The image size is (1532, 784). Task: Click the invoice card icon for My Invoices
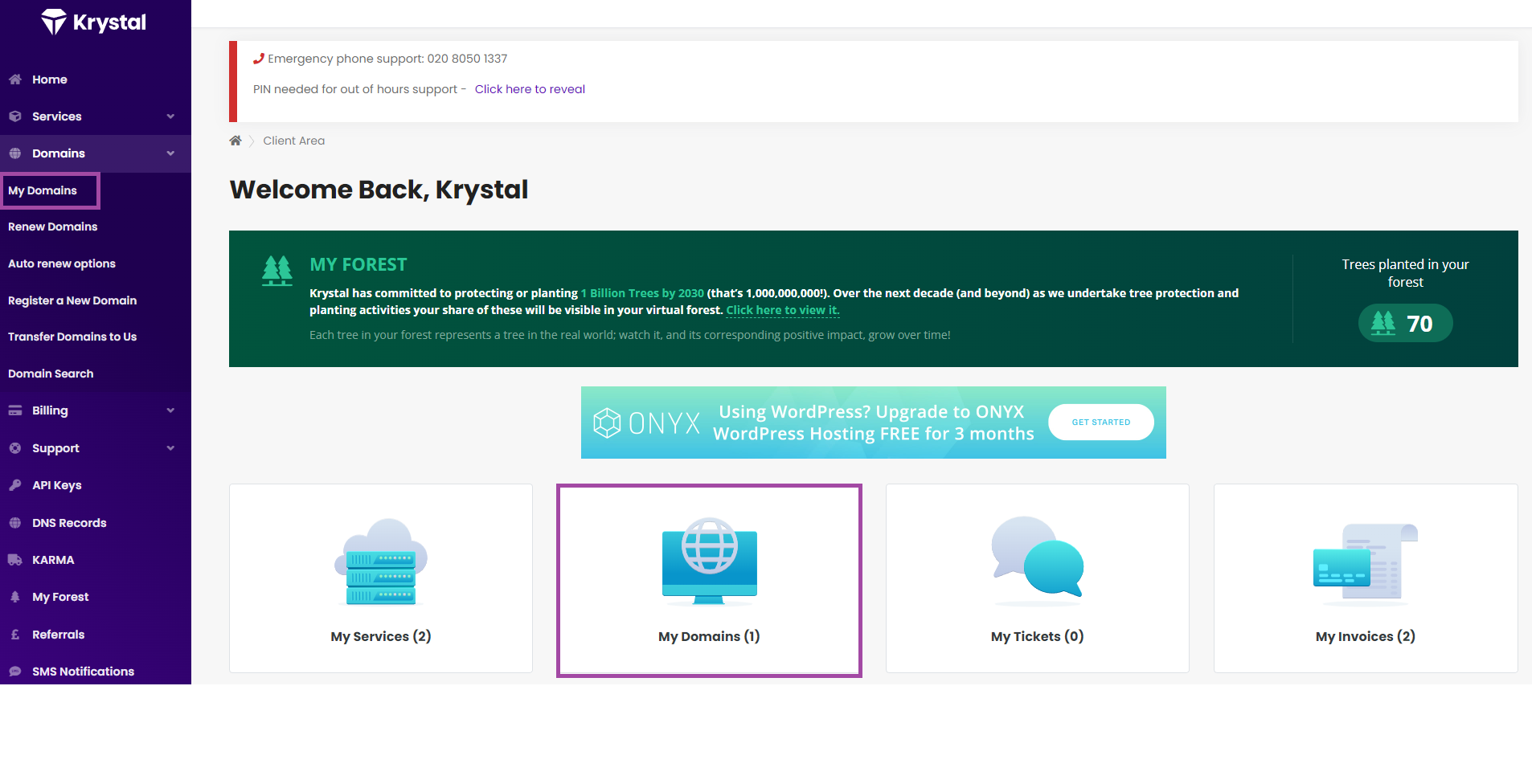coord(1366,563)
